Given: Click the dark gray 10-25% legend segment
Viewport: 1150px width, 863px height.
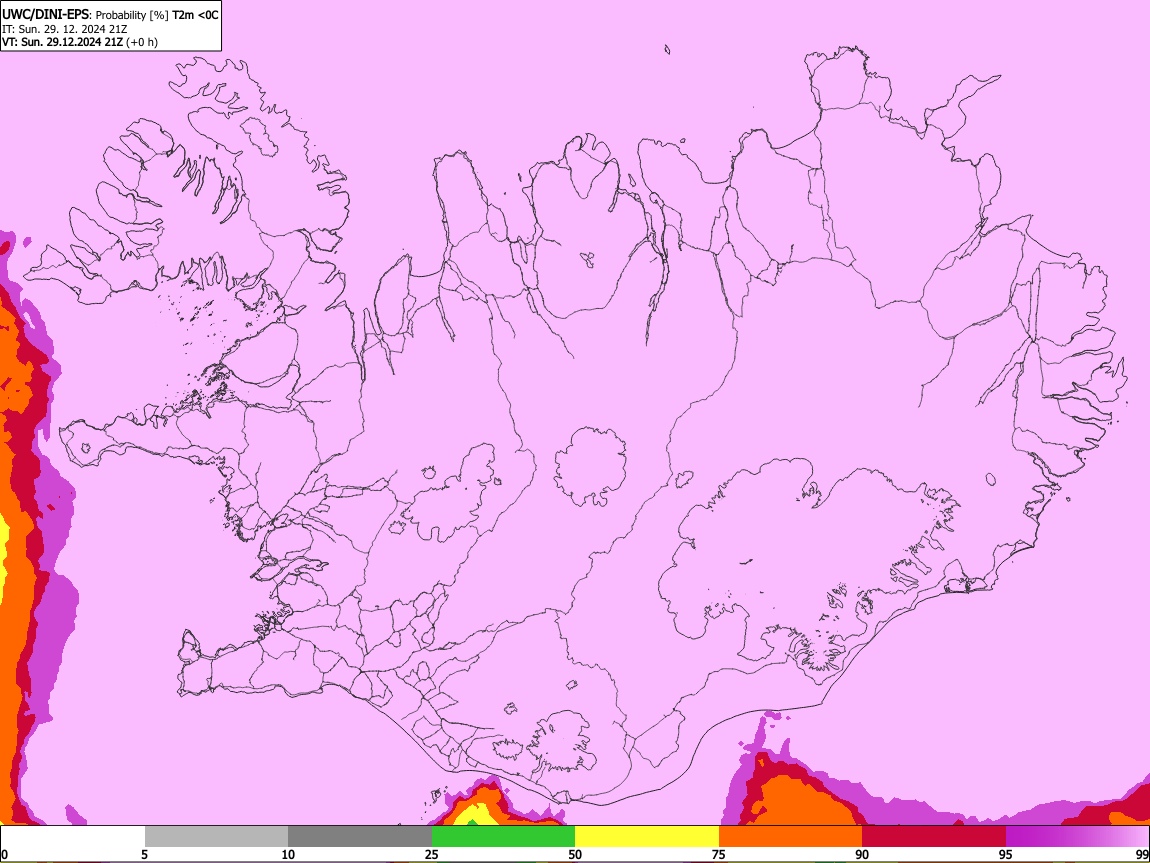Looking at the screenshot, I should coord(359,836).
